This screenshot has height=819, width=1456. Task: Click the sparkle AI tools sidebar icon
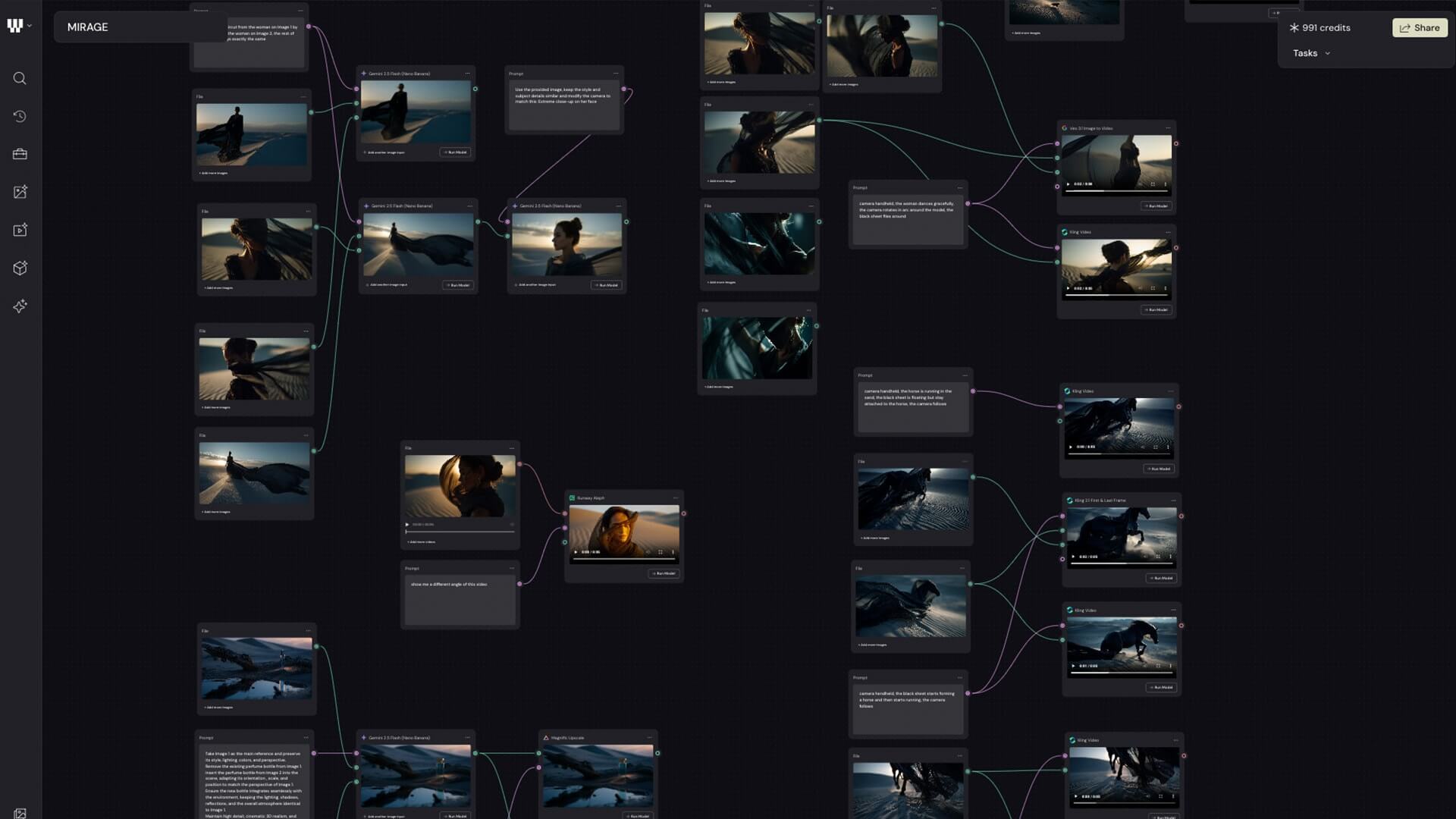tap(20, 306)
